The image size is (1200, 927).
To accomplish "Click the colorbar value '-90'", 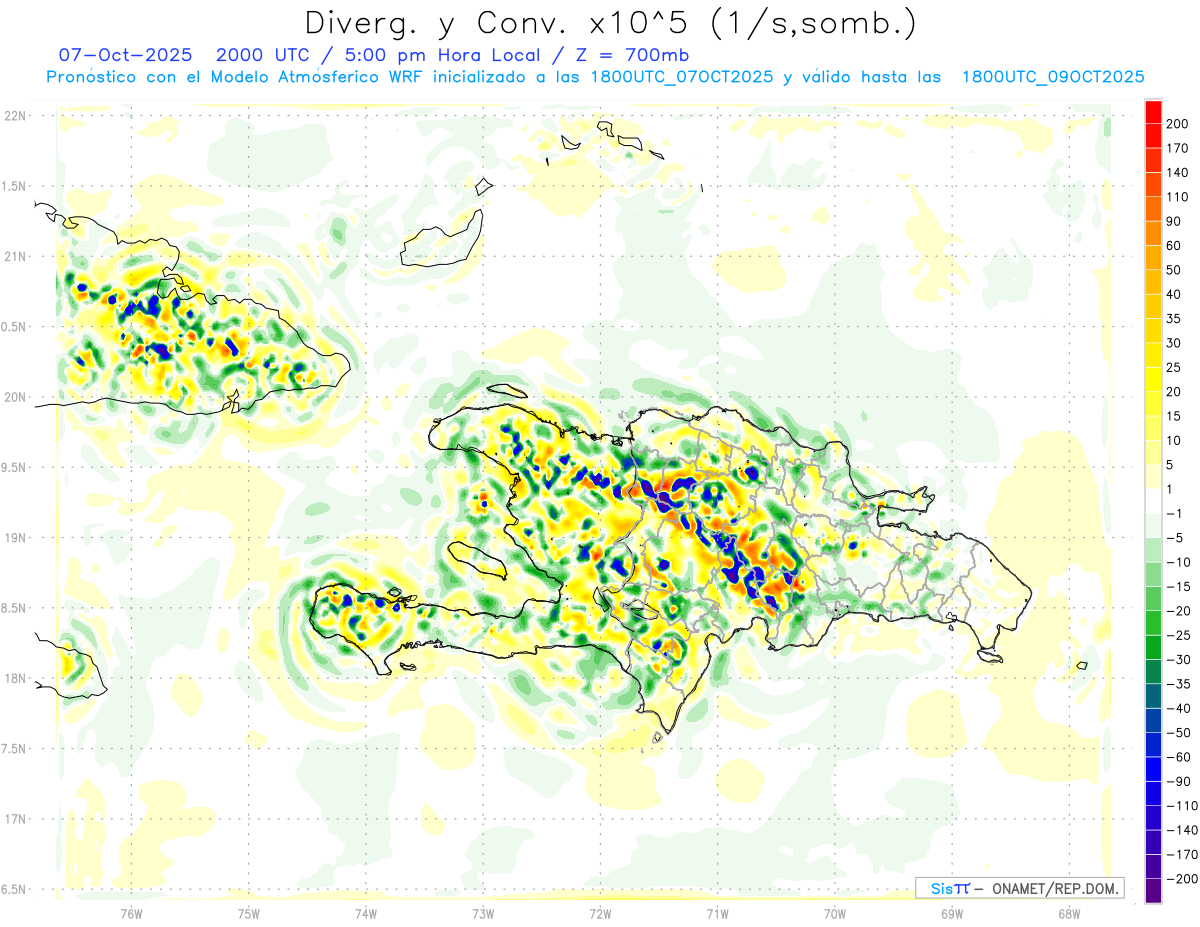I will click(x=1178, y=781).
